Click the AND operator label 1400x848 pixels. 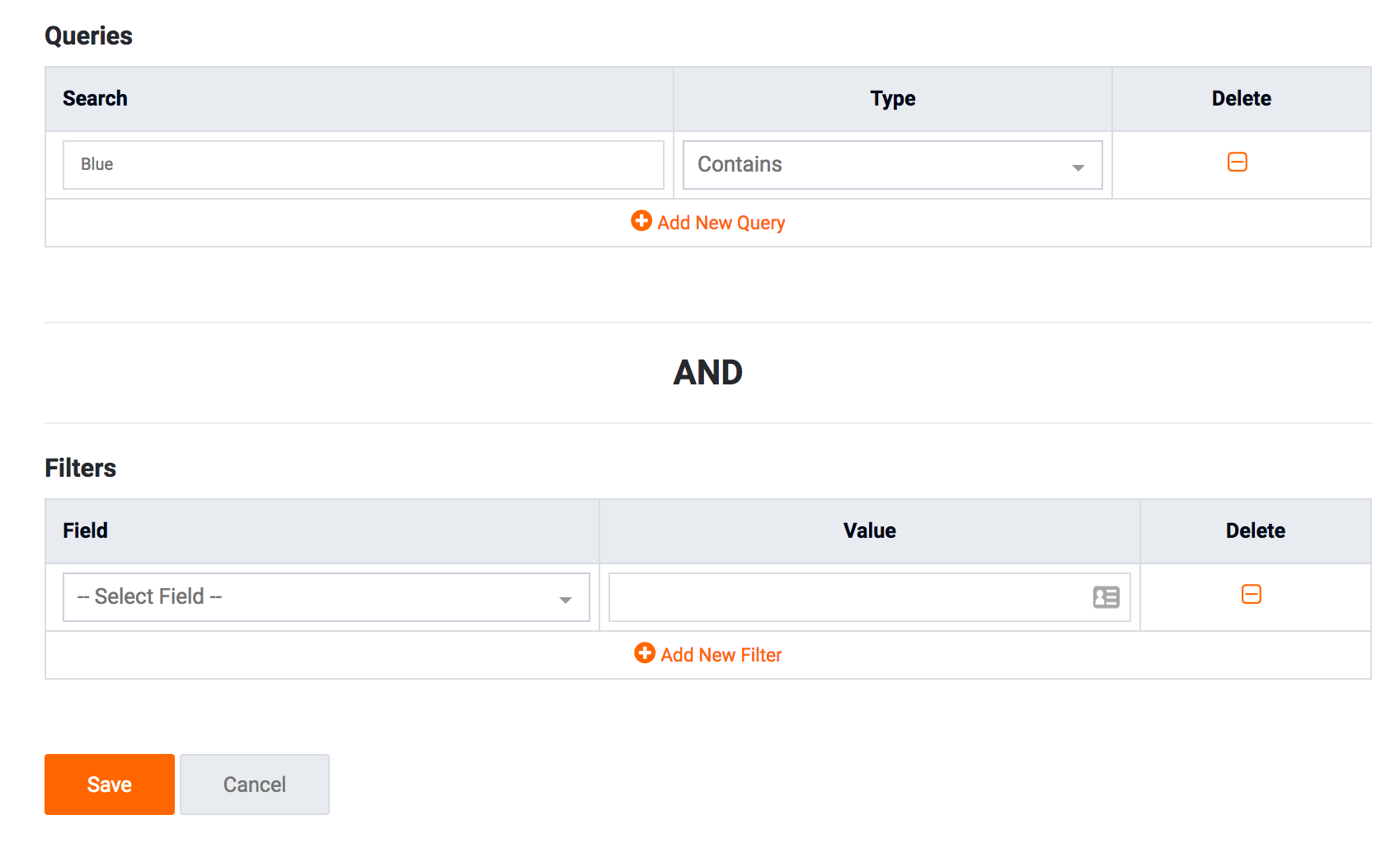click(707, 373)
